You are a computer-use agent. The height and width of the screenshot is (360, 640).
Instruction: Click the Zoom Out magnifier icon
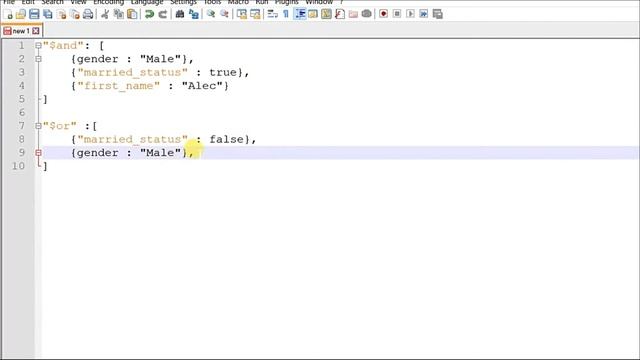click(224, 14)
